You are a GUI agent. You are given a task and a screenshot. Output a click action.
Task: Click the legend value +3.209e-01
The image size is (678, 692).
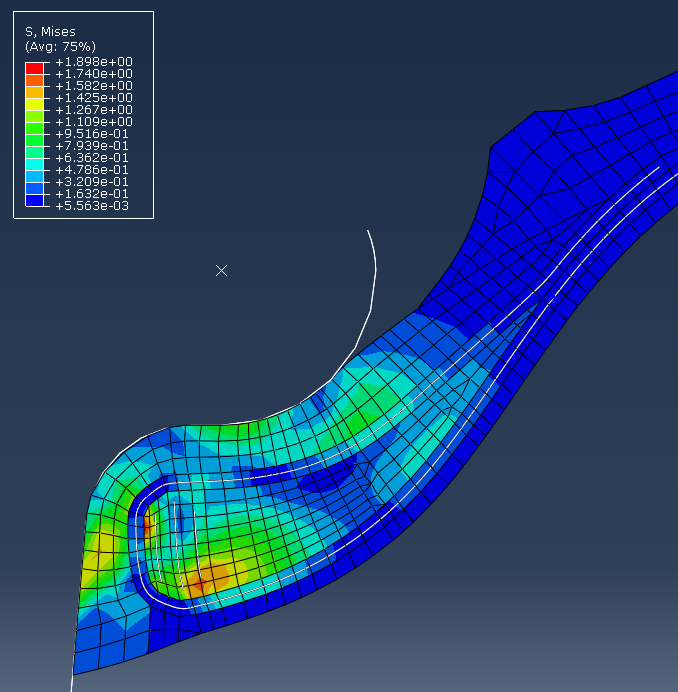tap(92, 182)
